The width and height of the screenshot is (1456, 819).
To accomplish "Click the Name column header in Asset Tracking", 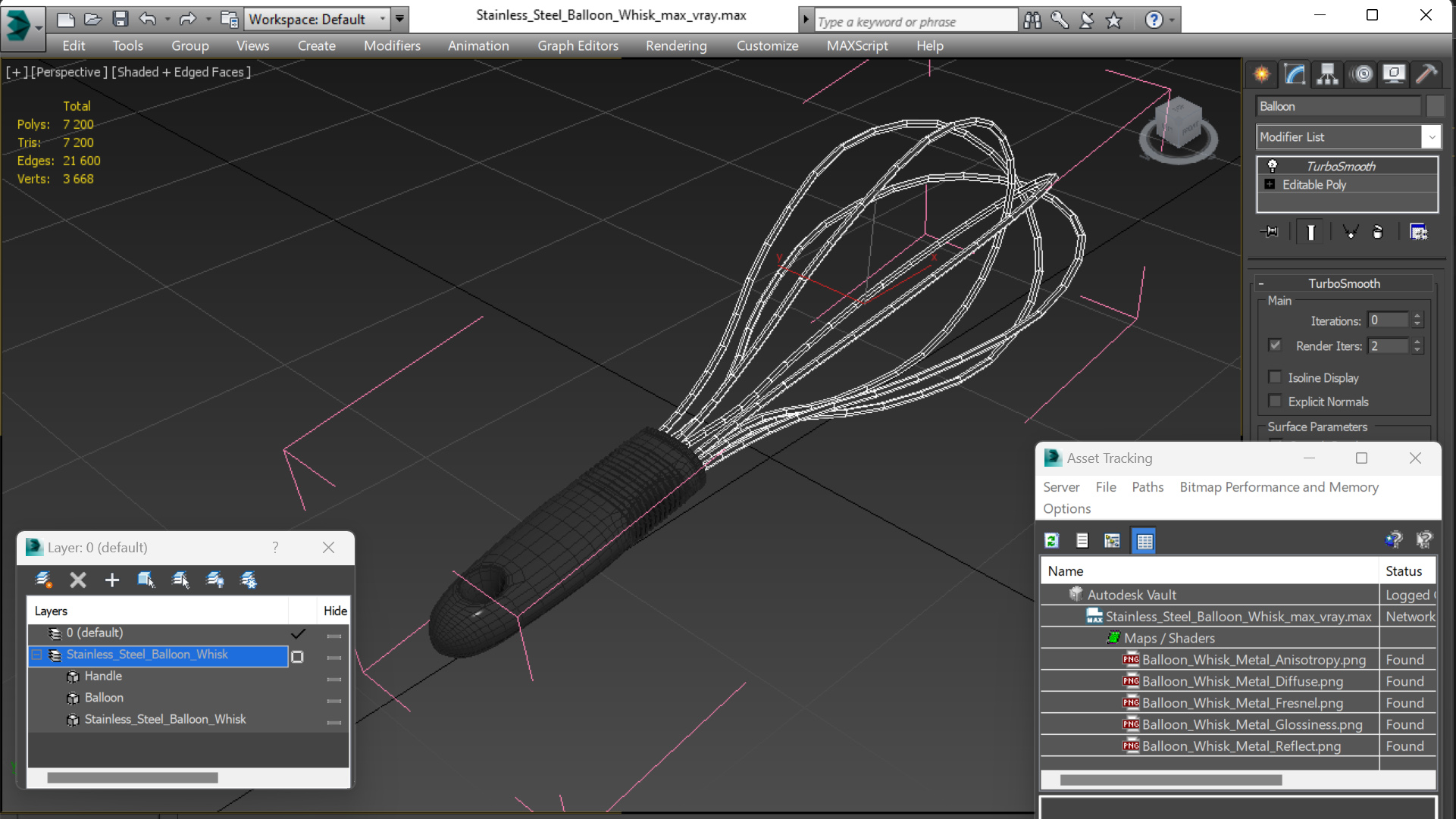I will coord(1210,571).
